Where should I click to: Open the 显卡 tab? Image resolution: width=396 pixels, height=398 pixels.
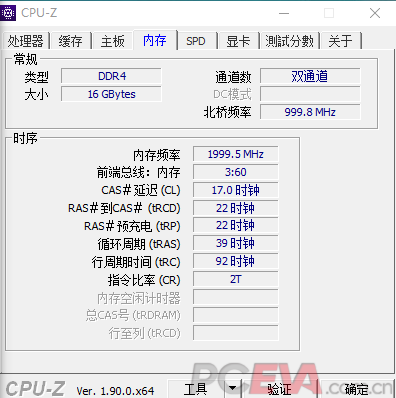pyautogui.click(x=238, y=41)
